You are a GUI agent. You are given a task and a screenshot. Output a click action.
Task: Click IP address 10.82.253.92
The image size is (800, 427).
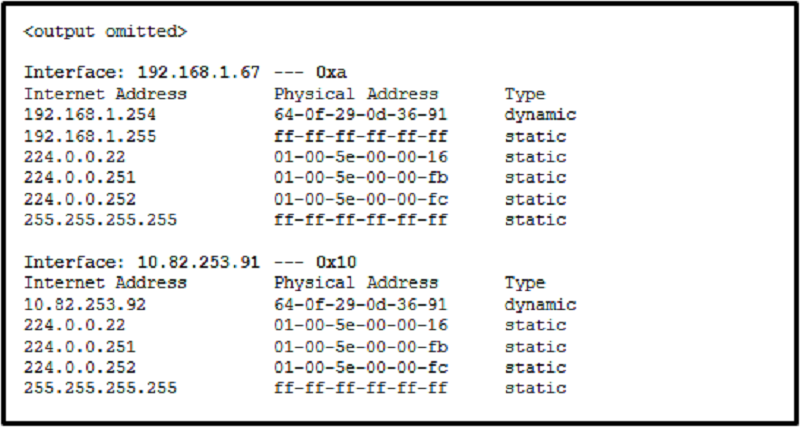(85, 305)
